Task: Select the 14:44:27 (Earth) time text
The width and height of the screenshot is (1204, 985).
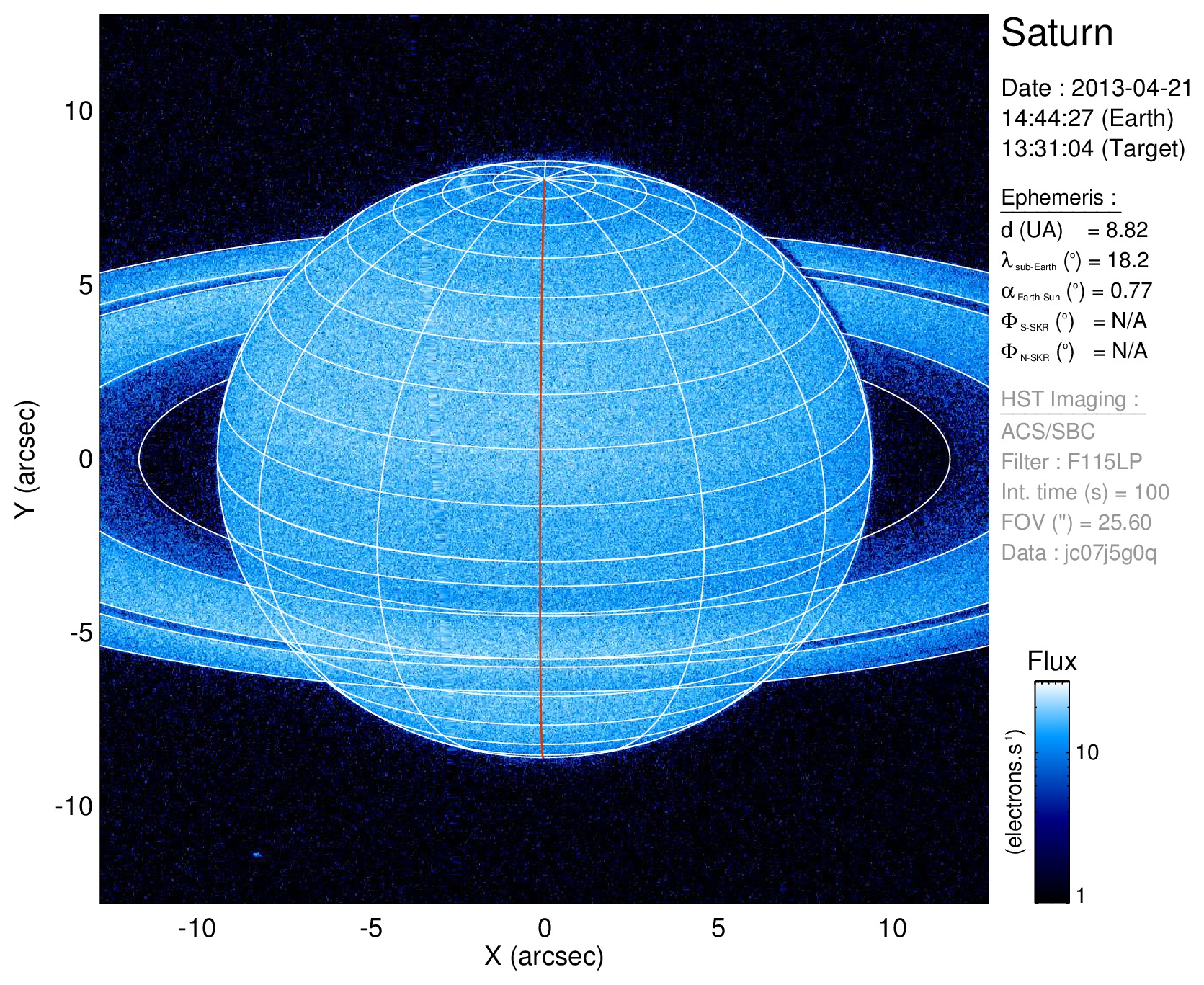Action: [x=1087, y=118]
